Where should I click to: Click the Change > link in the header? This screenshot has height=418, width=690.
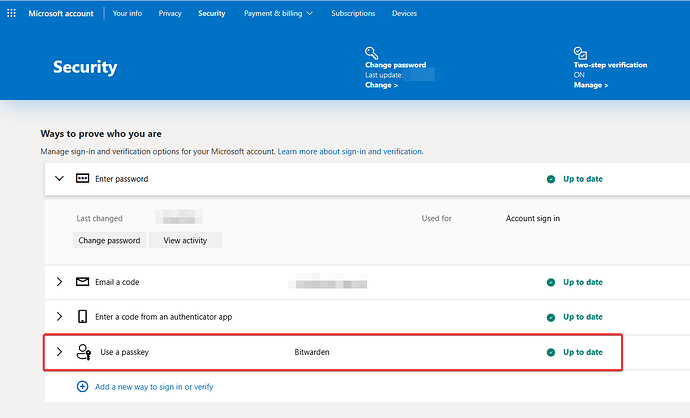click(x=382, y=85)
